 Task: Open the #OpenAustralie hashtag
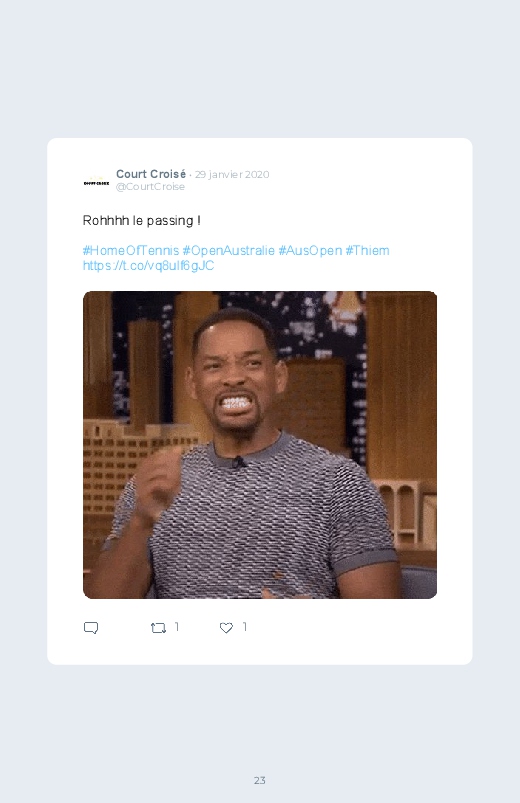(x=228, y=250)
